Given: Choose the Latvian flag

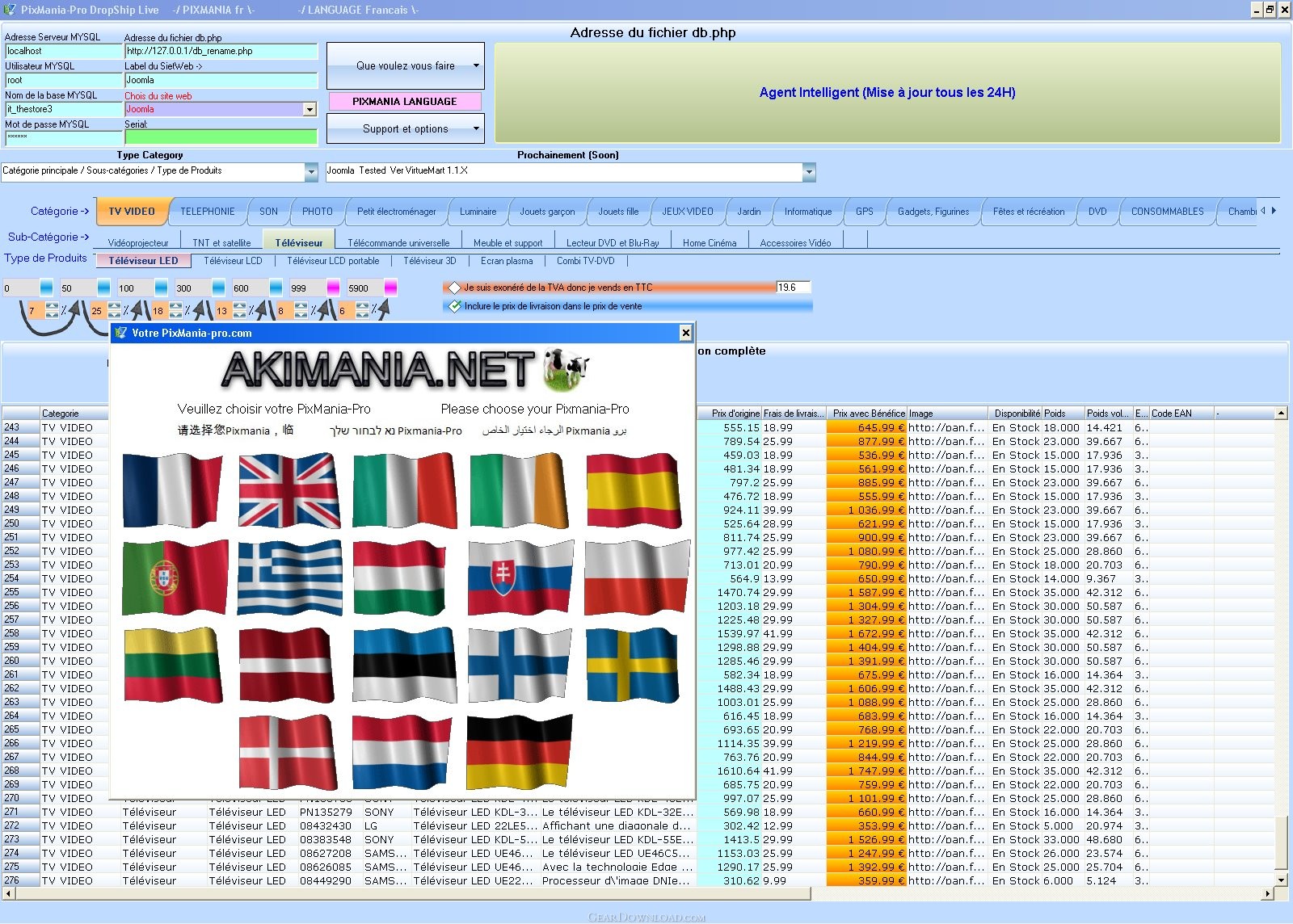Looking at the screenshot, I should pyautogui.click(x=286, y=664).
